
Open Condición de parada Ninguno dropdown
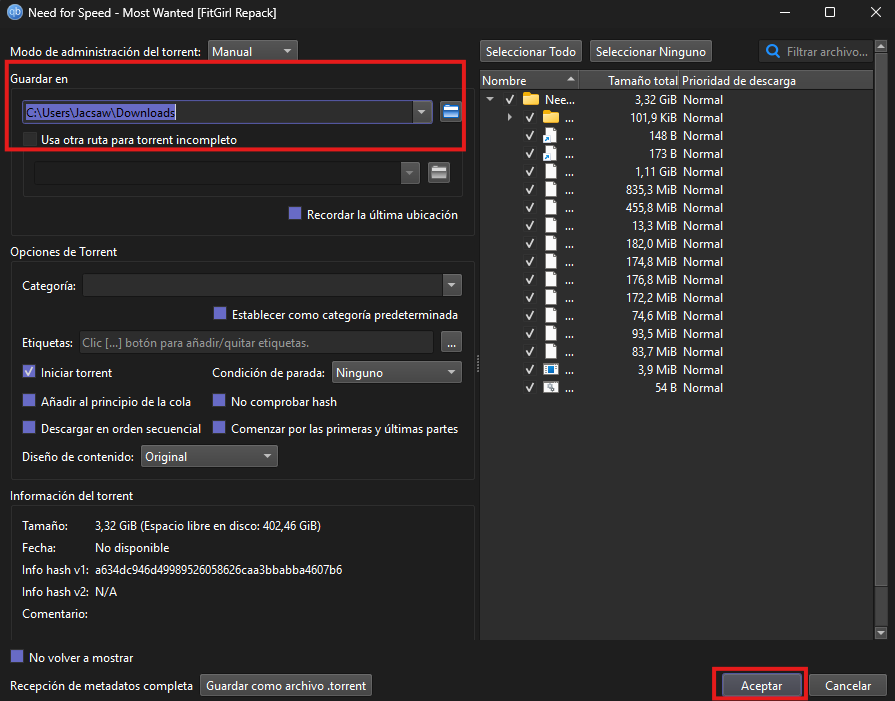click(397, 373)
